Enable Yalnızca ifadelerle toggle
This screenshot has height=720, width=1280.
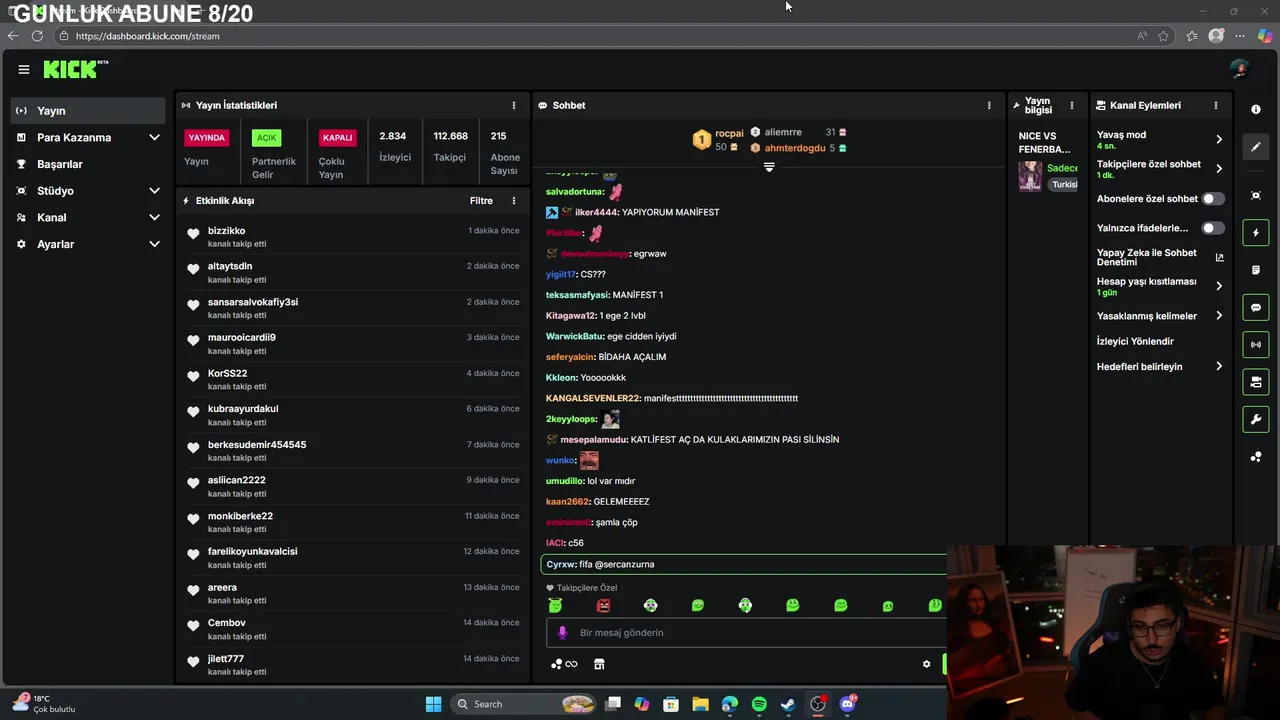pyautogui.click(x=1212, y=228)
